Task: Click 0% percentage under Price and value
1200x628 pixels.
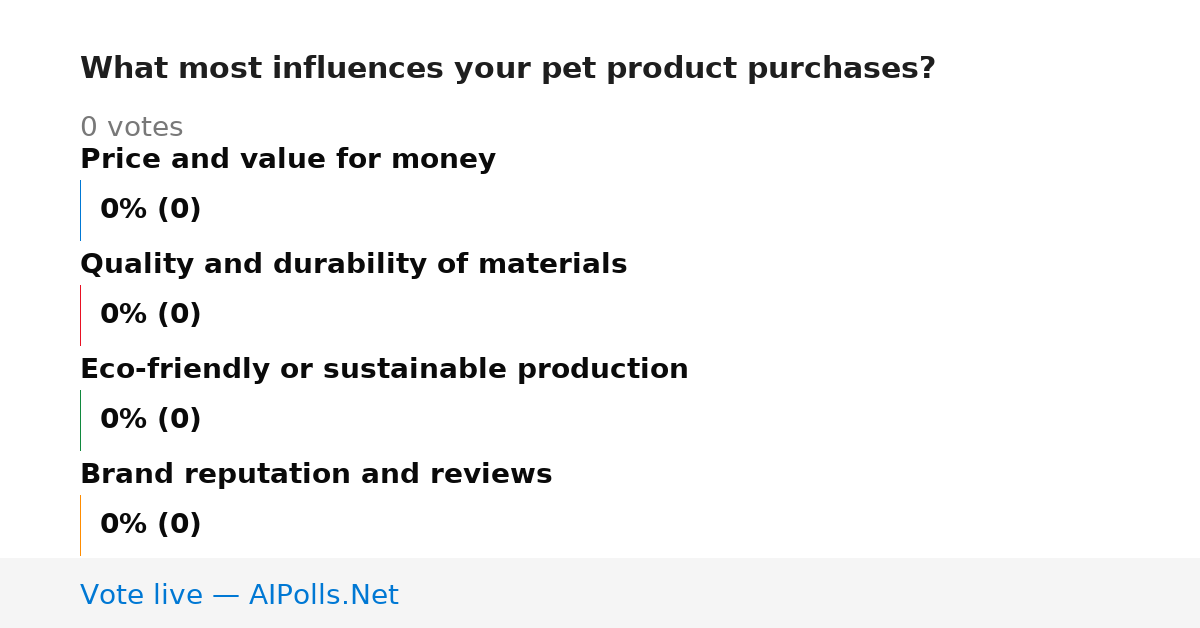Action: pyautogui.click(x=124, y=210)
